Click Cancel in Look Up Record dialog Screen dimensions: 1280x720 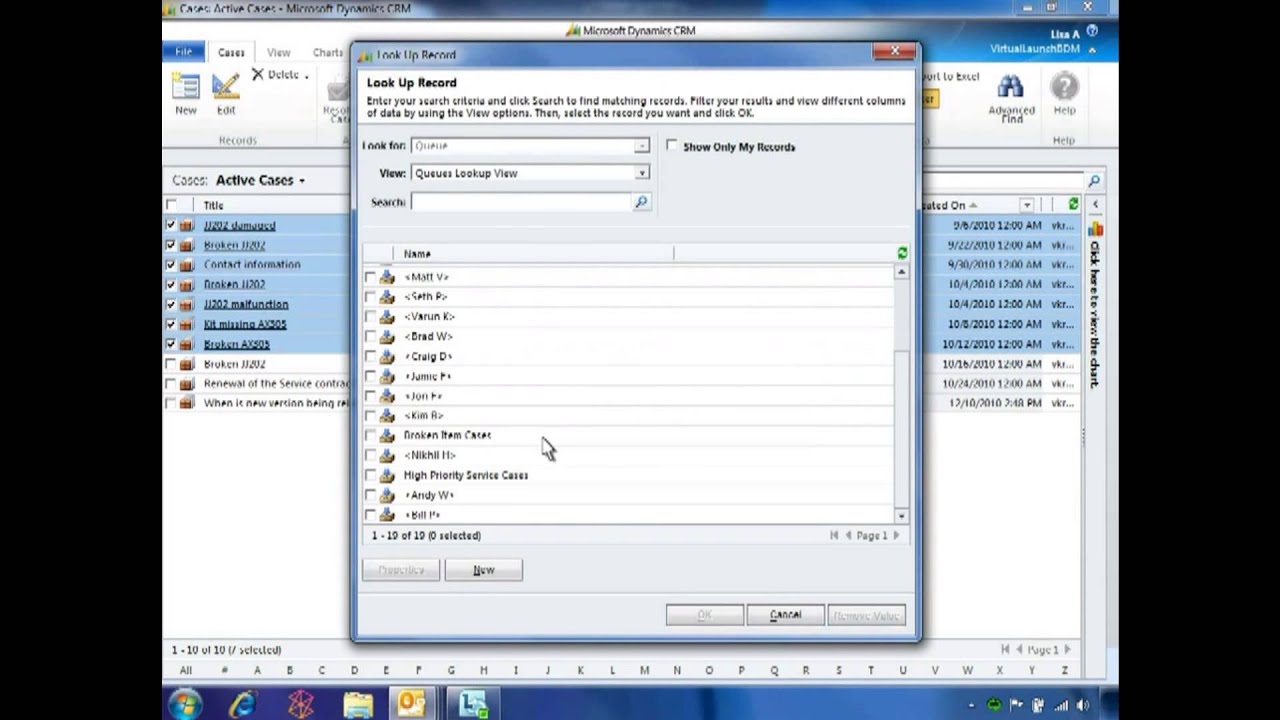785,615
